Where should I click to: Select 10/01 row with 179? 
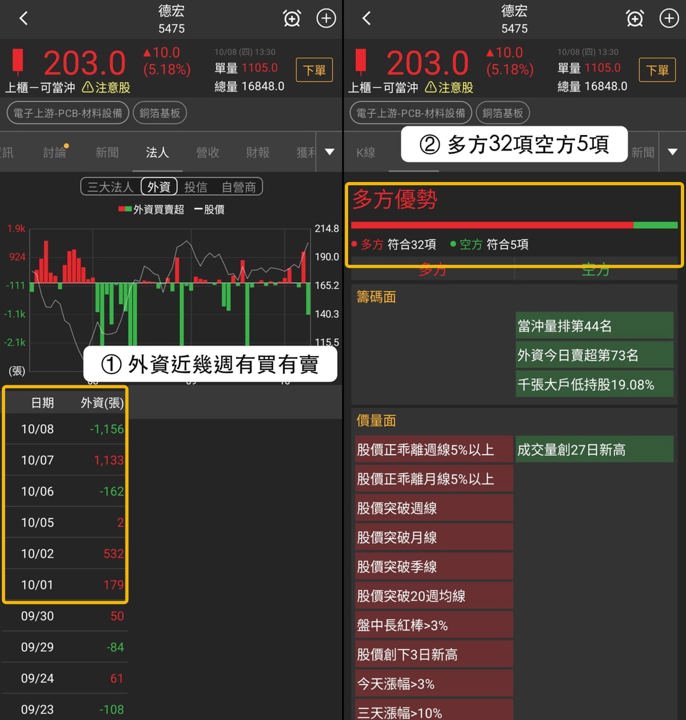pyautogui.click(x=66, y=585)
